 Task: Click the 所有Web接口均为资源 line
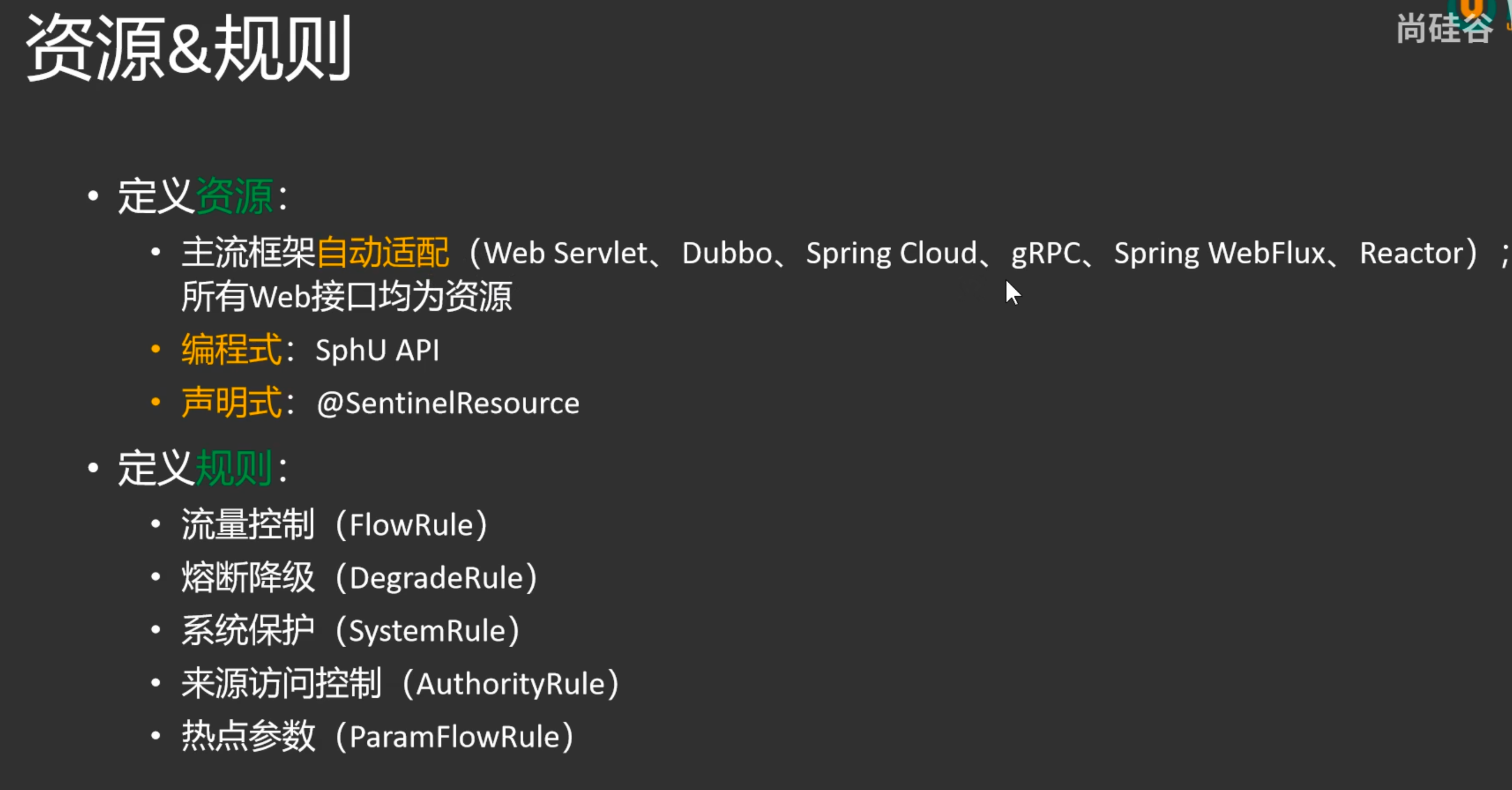pos(347,296)
